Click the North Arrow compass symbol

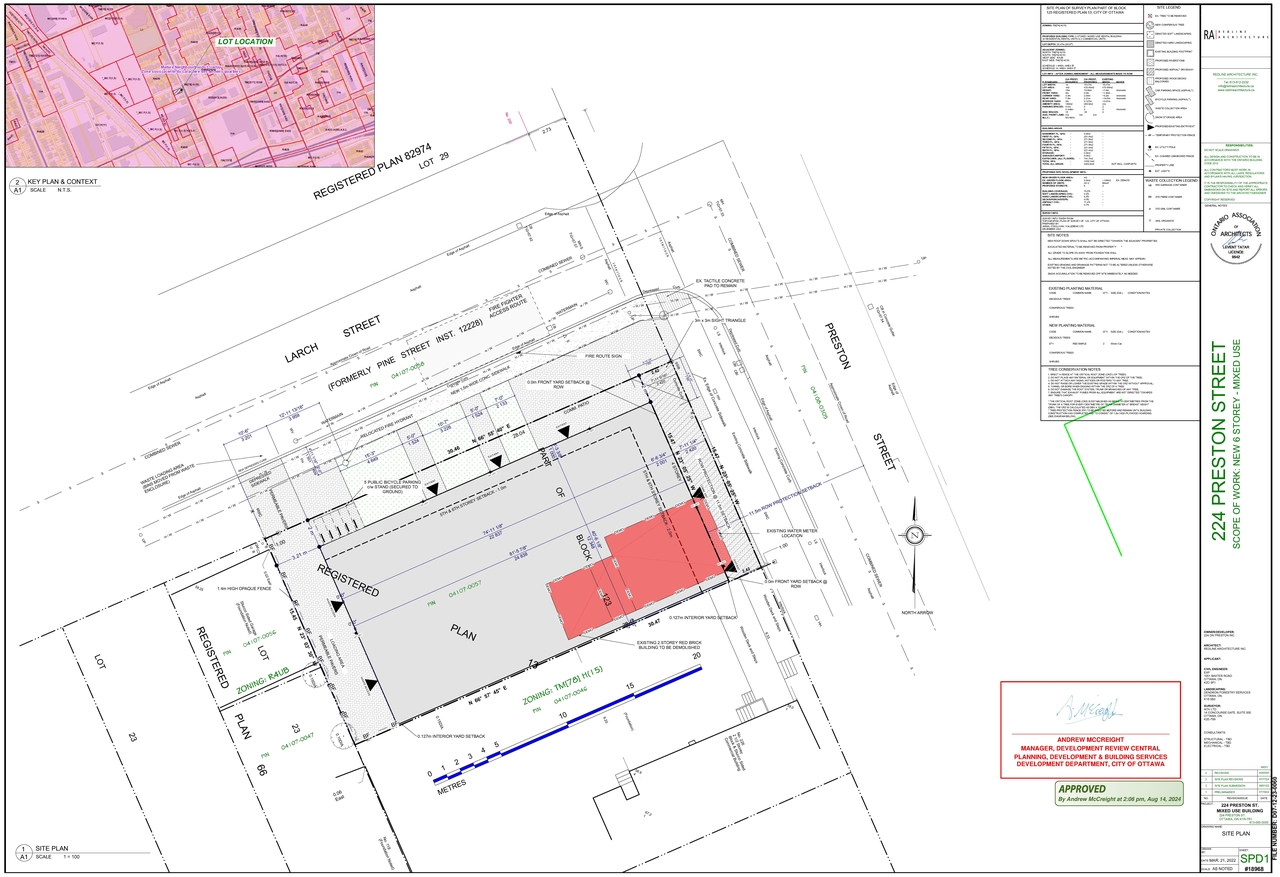[912, 536]
